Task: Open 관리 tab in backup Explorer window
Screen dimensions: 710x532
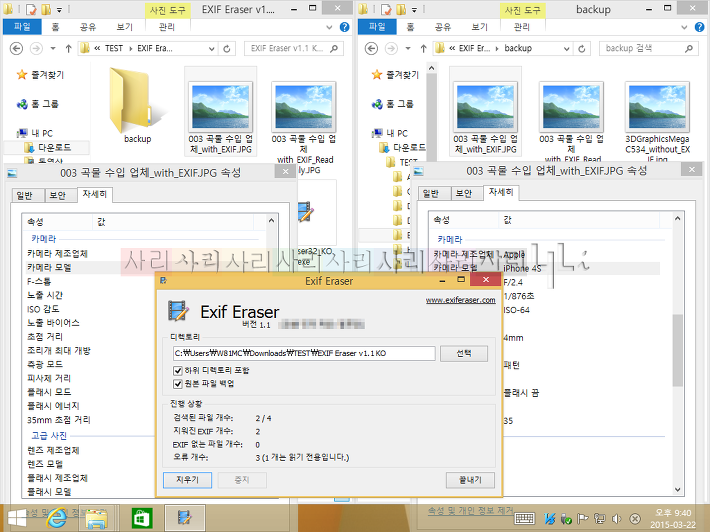Action: pyautogui.click(x=522, y=27)
